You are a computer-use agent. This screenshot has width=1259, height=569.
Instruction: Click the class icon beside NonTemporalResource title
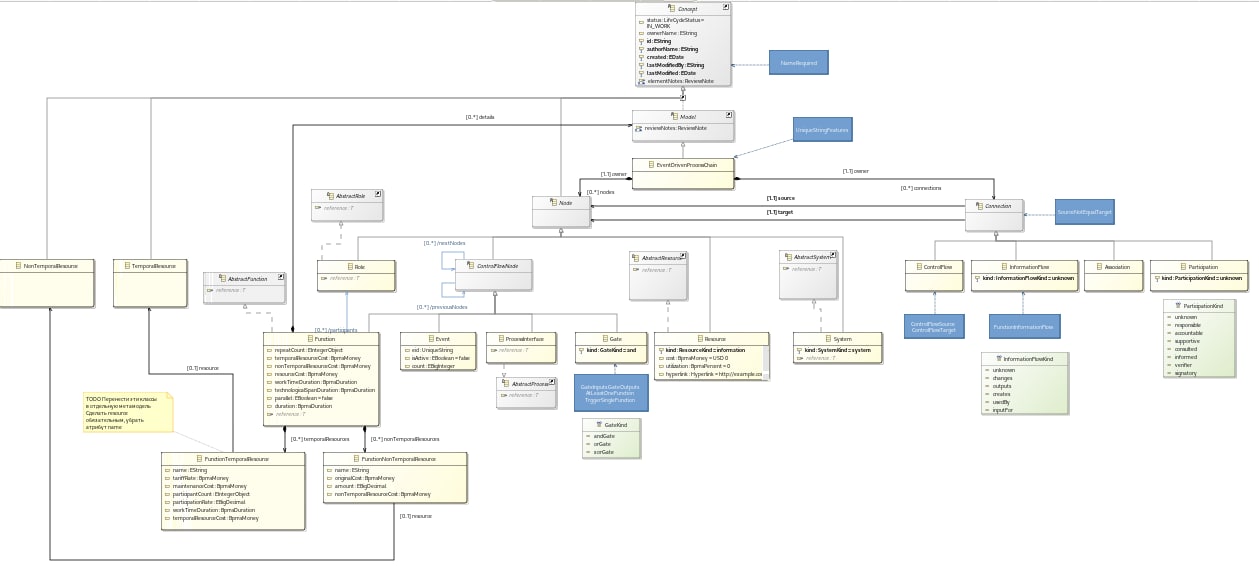point(17,265)
